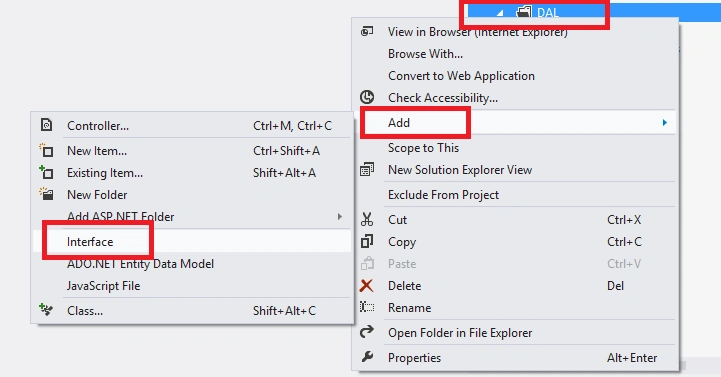The height and width of the screenshot is (377, 721).
Task: Collapse the DAL folder tree arrow
Action: pyautogui.click(x=500, y=13)
